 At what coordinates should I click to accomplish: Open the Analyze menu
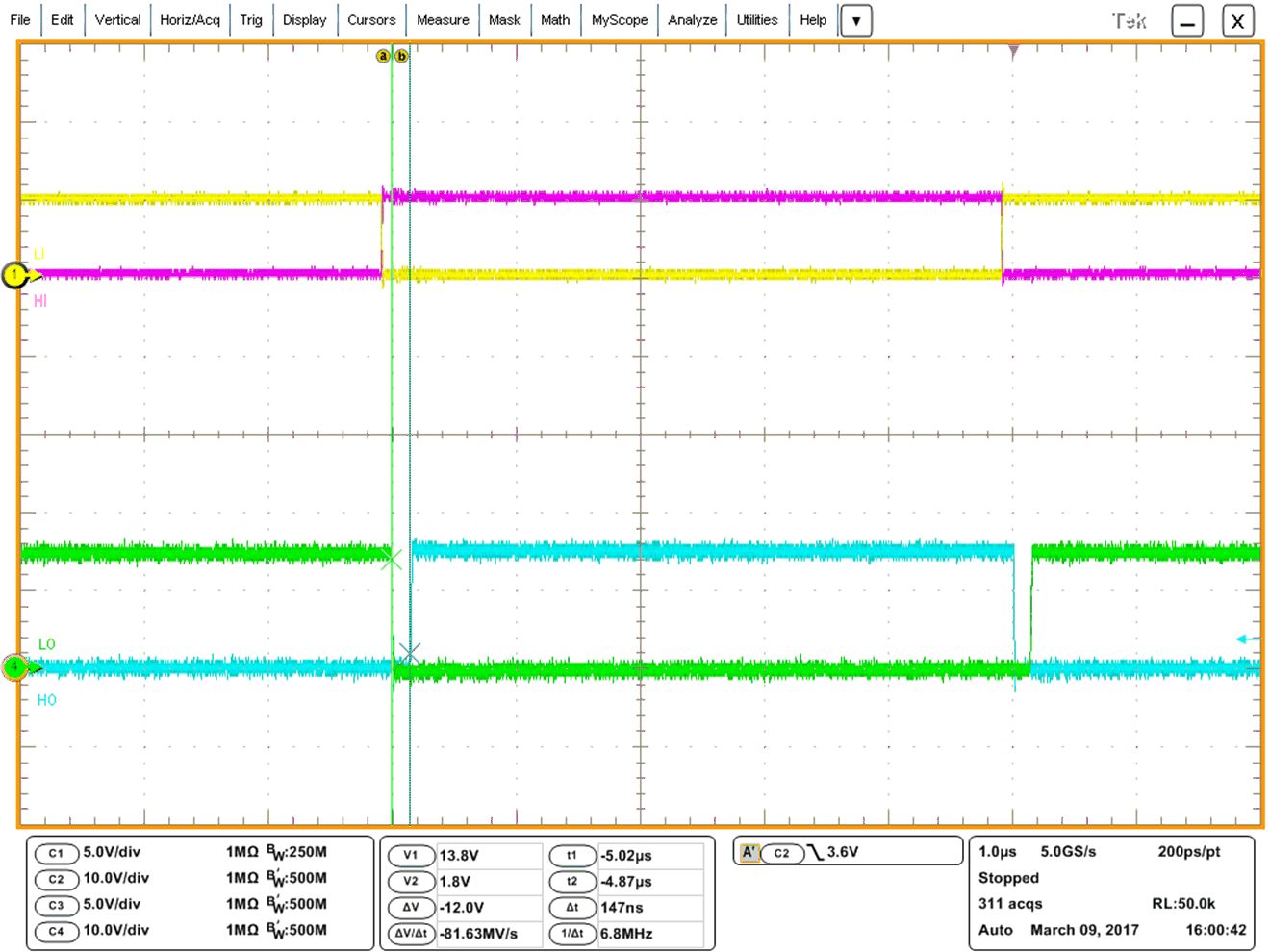(692, 19)
